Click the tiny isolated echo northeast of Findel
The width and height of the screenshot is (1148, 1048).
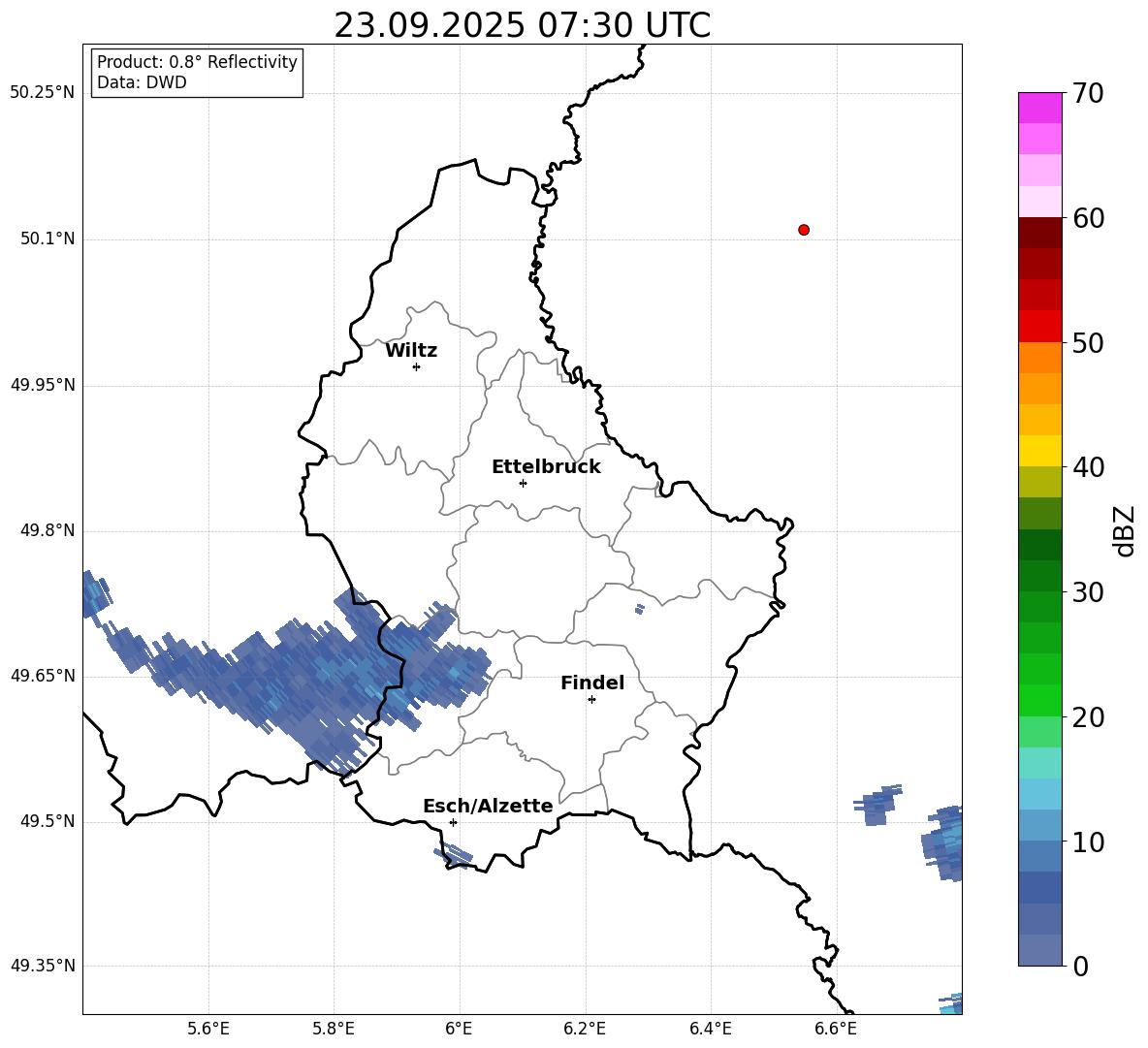pos(640,609)
